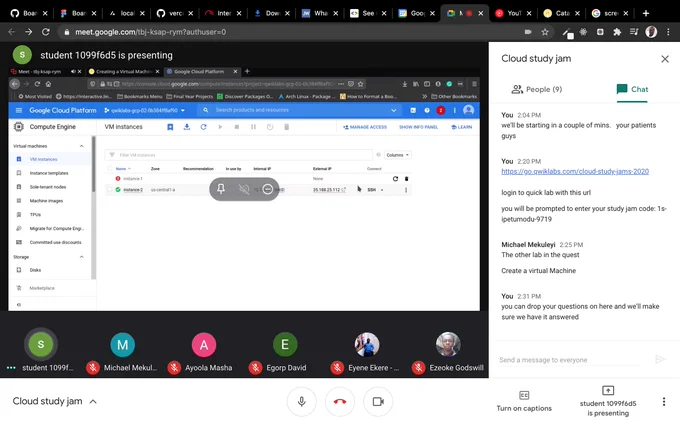Viewport: 680px width, 425px height.
Task: Tick the select-all checkbox in table header
Action: (x=110, y=169)
